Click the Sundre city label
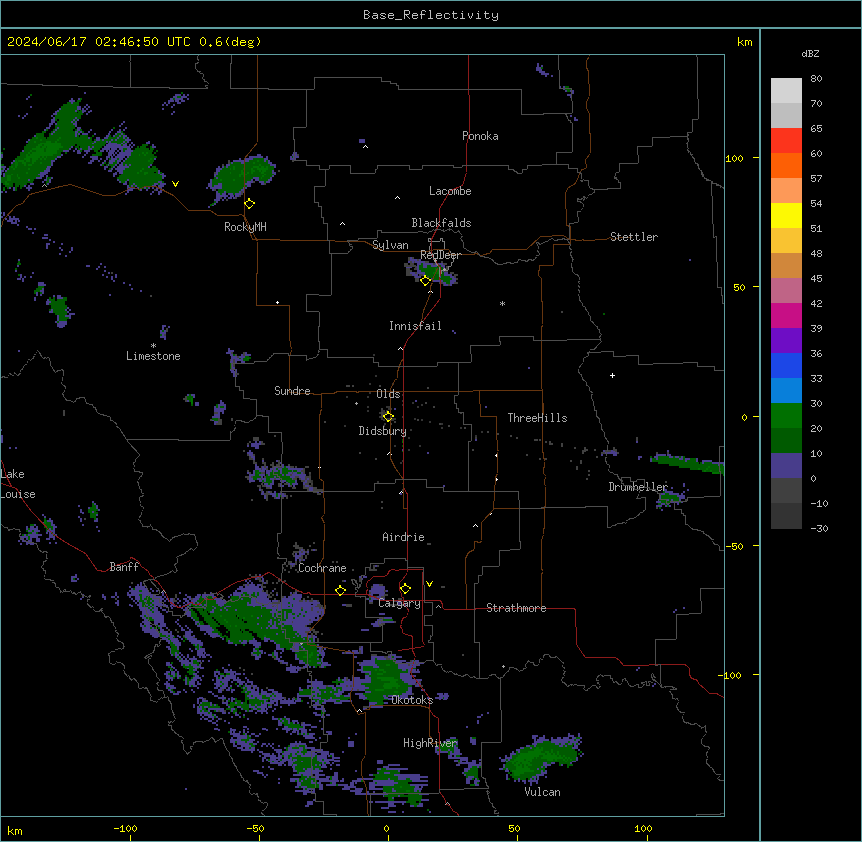This screenshot has width=862, height=842. (292, 391)
